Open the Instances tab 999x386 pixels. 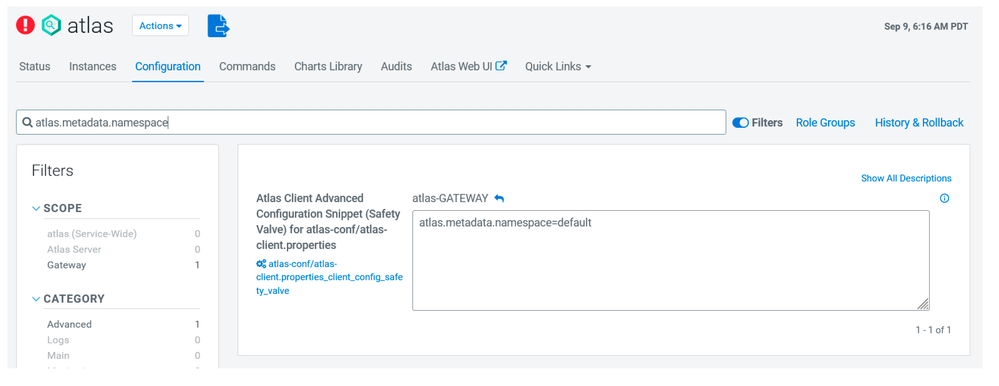point(93,66)
